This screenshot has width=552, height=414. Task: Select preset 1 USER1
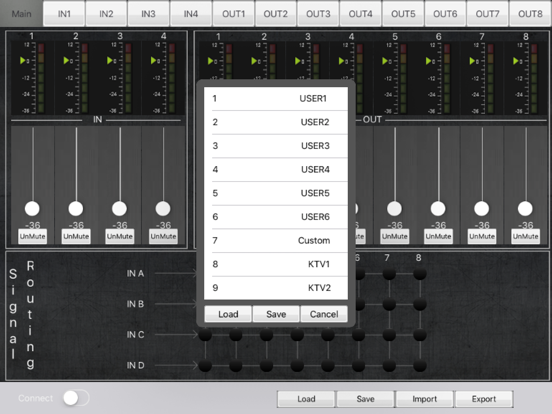coord(276,99)
